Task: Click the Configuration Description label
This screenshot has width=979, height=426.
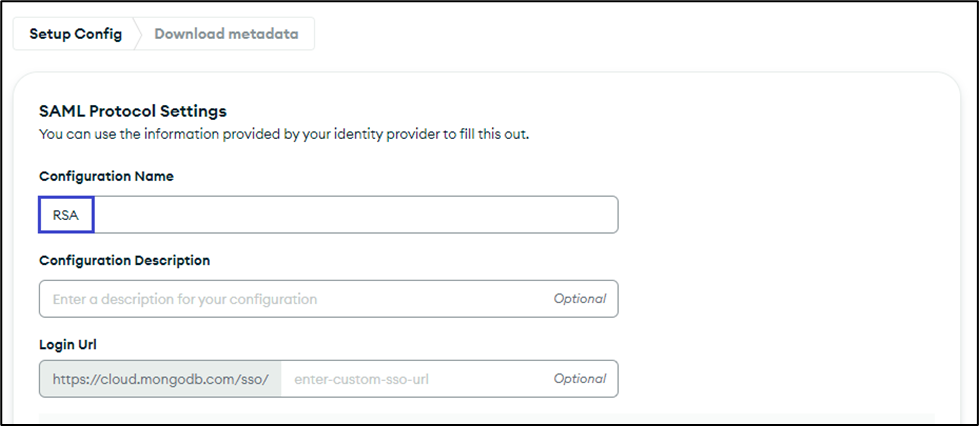Action: pyautogui.click(x=124, y=260)
